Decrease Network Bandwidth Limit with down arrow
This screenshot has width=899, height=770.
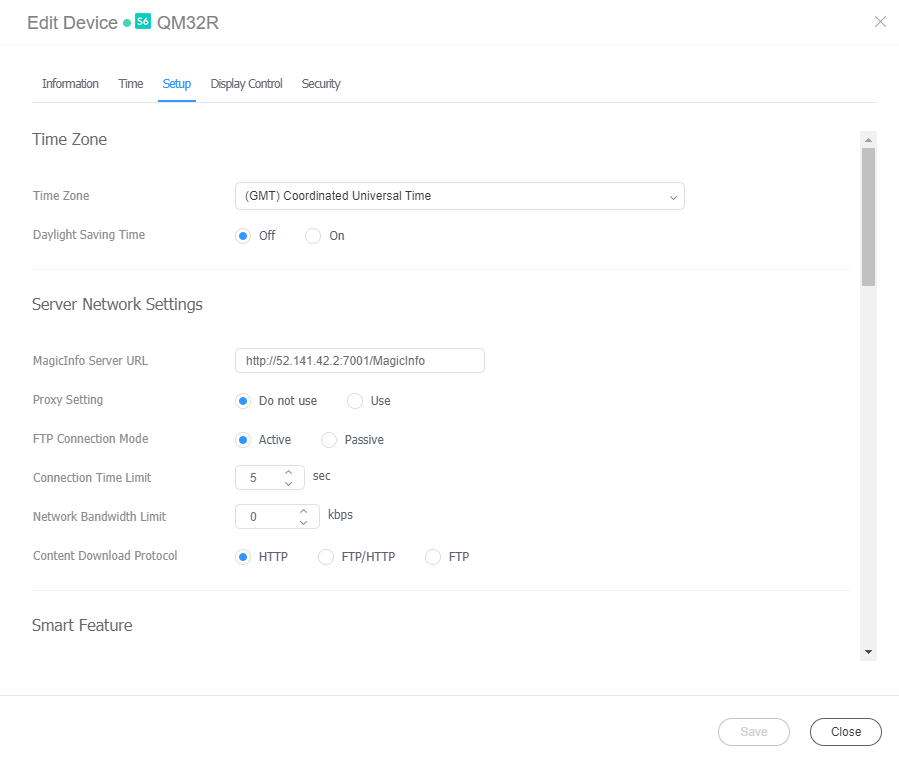click(303, 523)
